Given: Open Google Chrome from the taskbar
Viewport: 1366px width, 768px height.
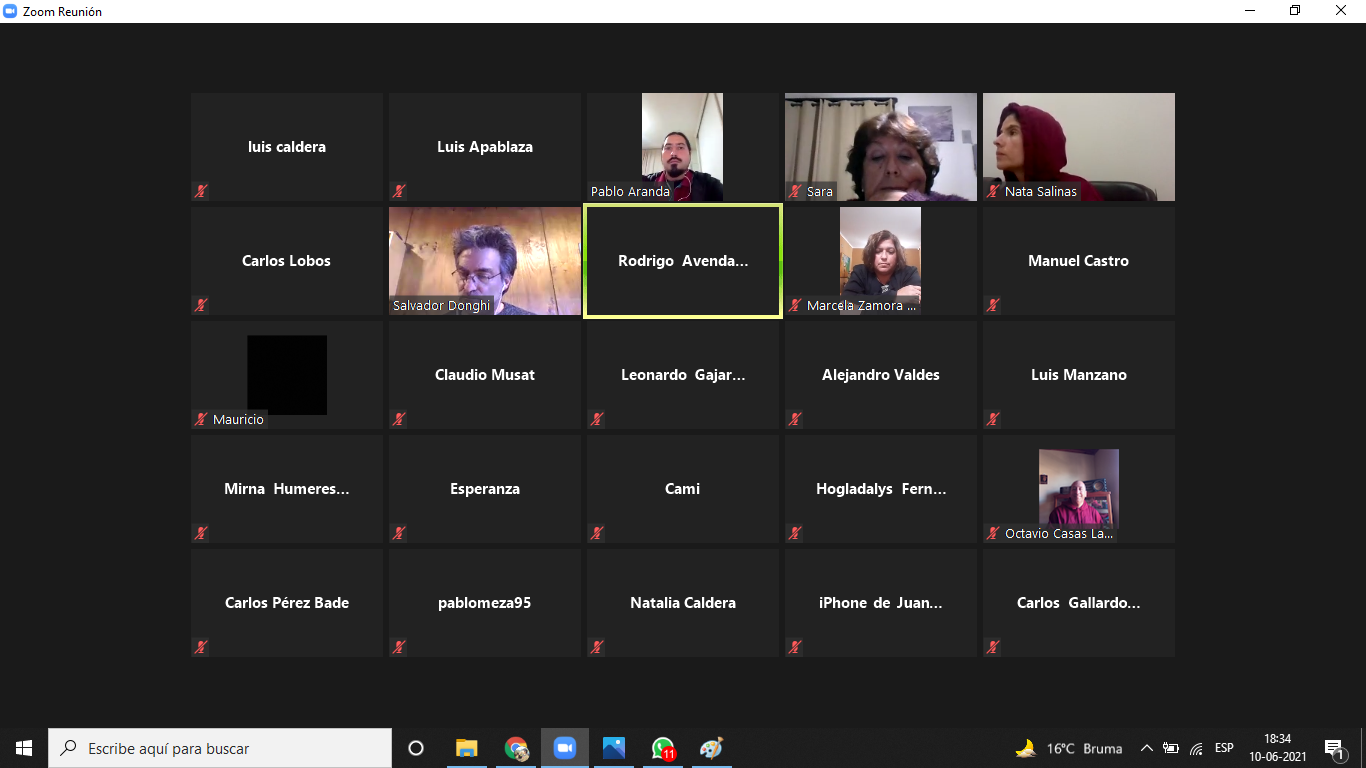Looking at the screenshot, I should [516, 748].
